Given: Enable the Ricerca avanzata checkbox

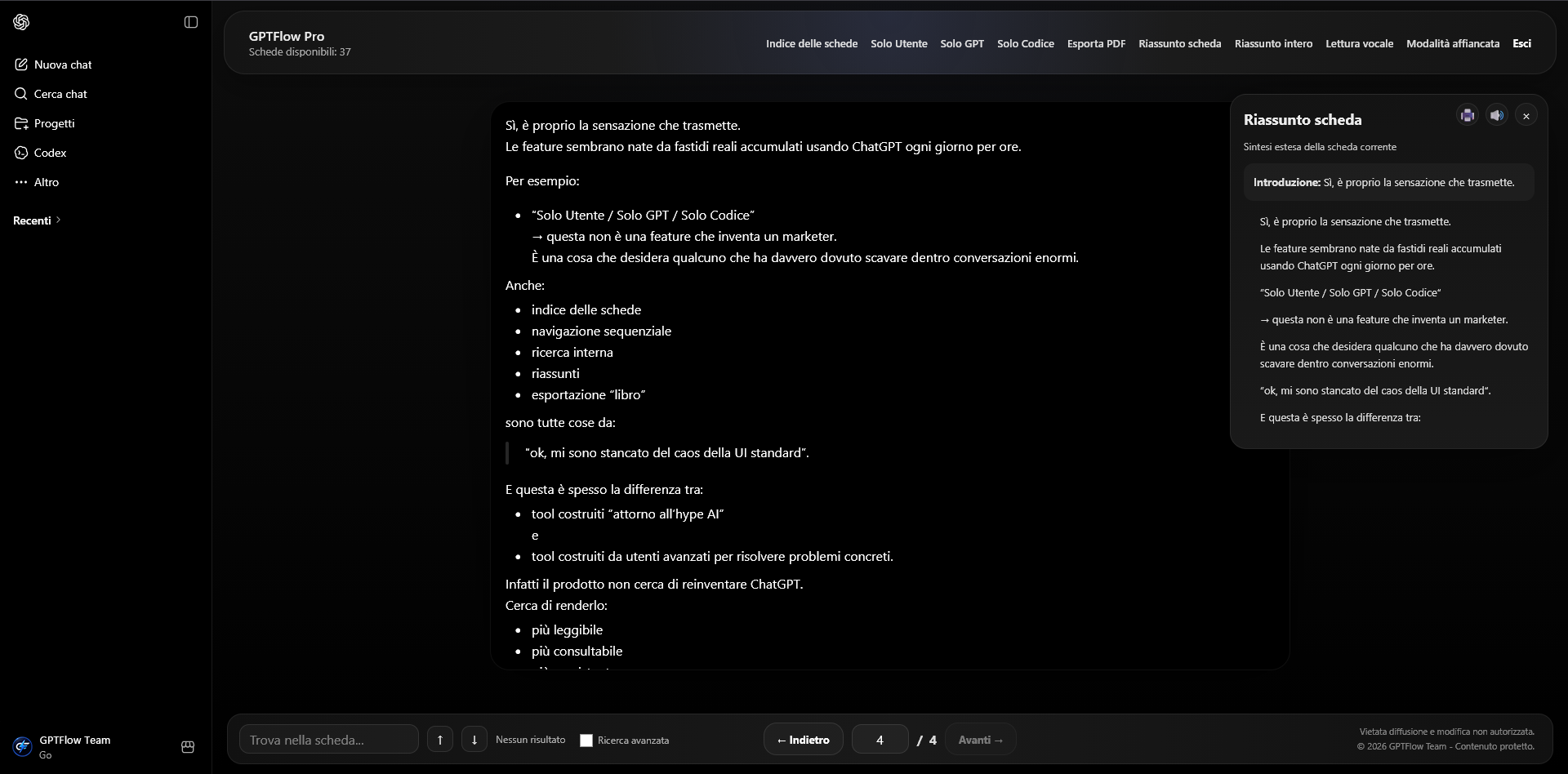Looking at the screenshot, I should click(x=586, y=741).
